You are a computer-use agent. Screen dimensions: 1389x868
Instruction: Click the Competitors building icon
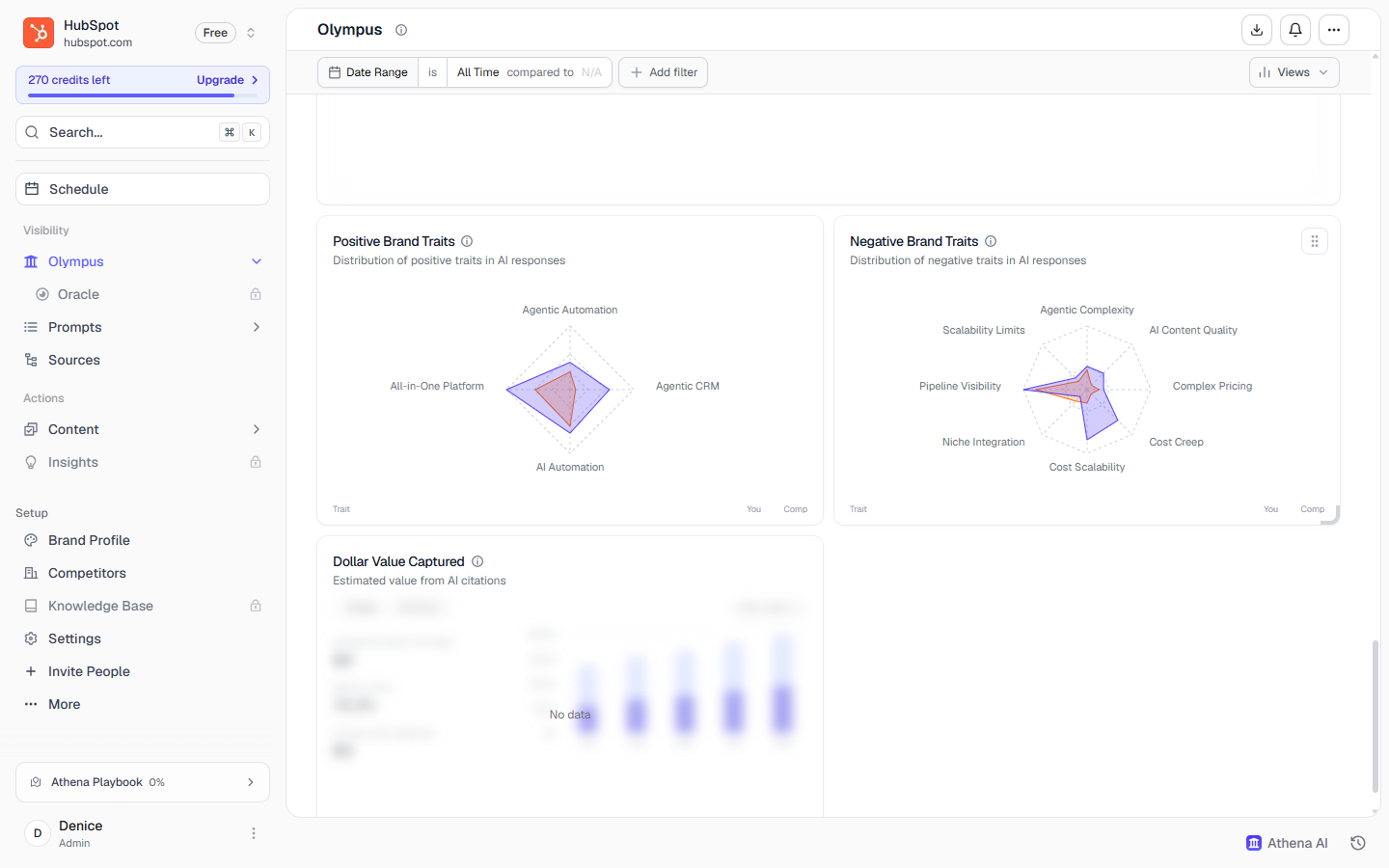coord(31,573)
